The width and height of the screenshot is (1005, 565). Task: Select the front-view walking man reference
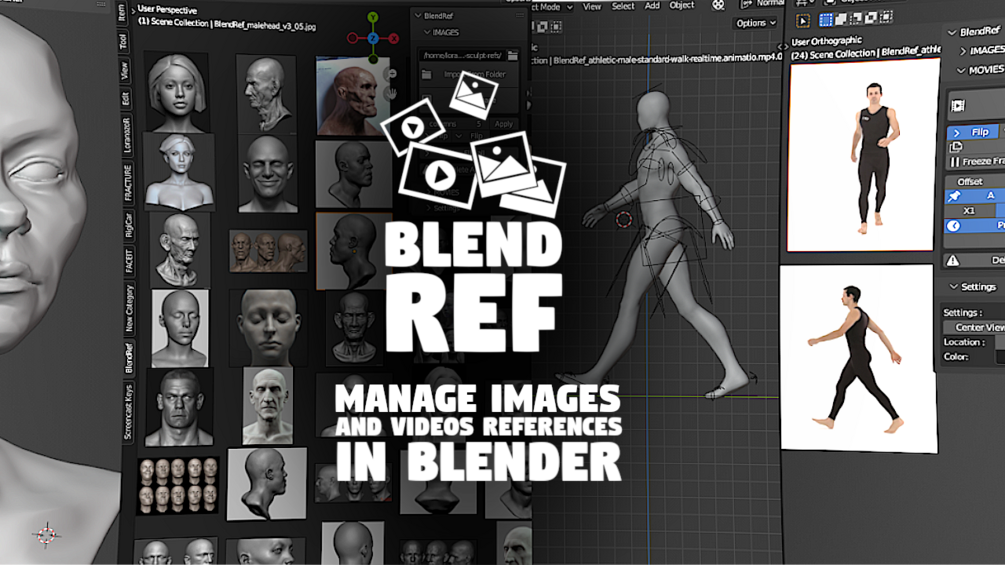tap(863, 156)
